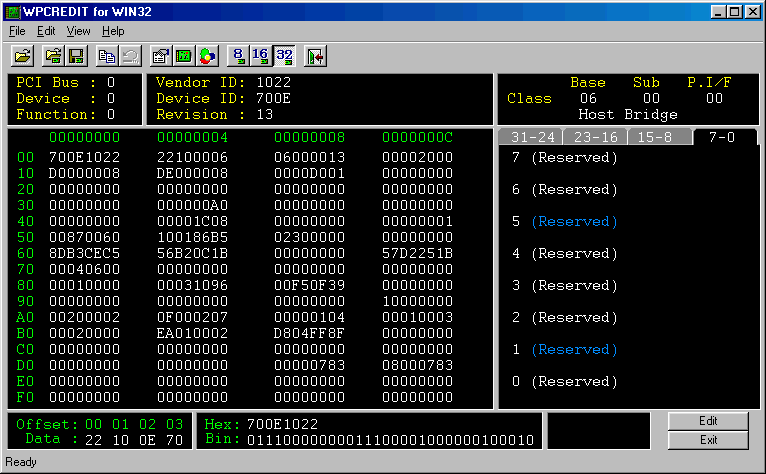Screen dimensions: 766x474
Task: Select register value 08000783
Action: pyautogui.click(x=417, y=366)
